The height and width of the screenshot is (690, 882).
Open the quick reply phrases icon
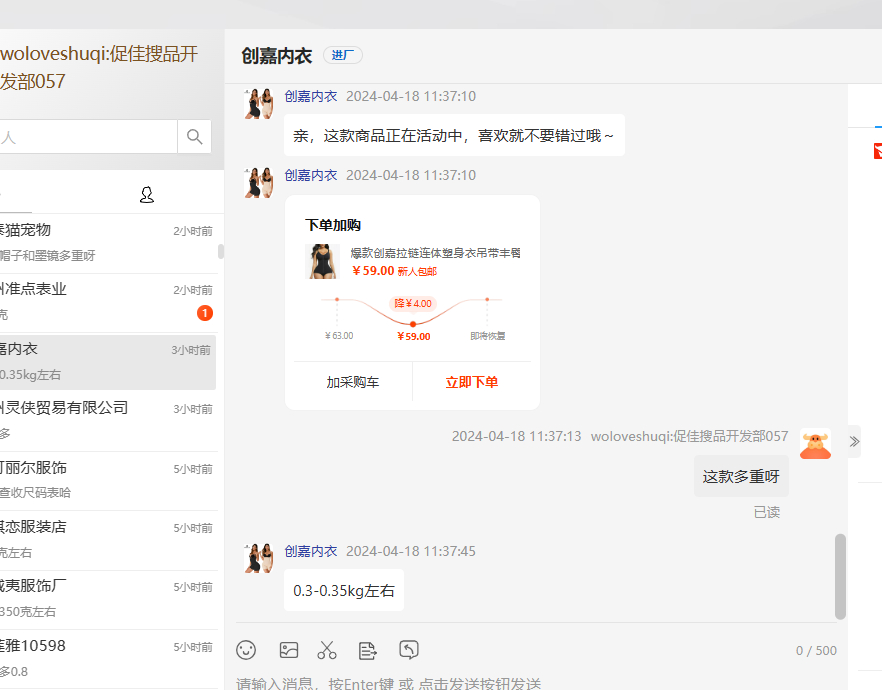coord(368,650)
